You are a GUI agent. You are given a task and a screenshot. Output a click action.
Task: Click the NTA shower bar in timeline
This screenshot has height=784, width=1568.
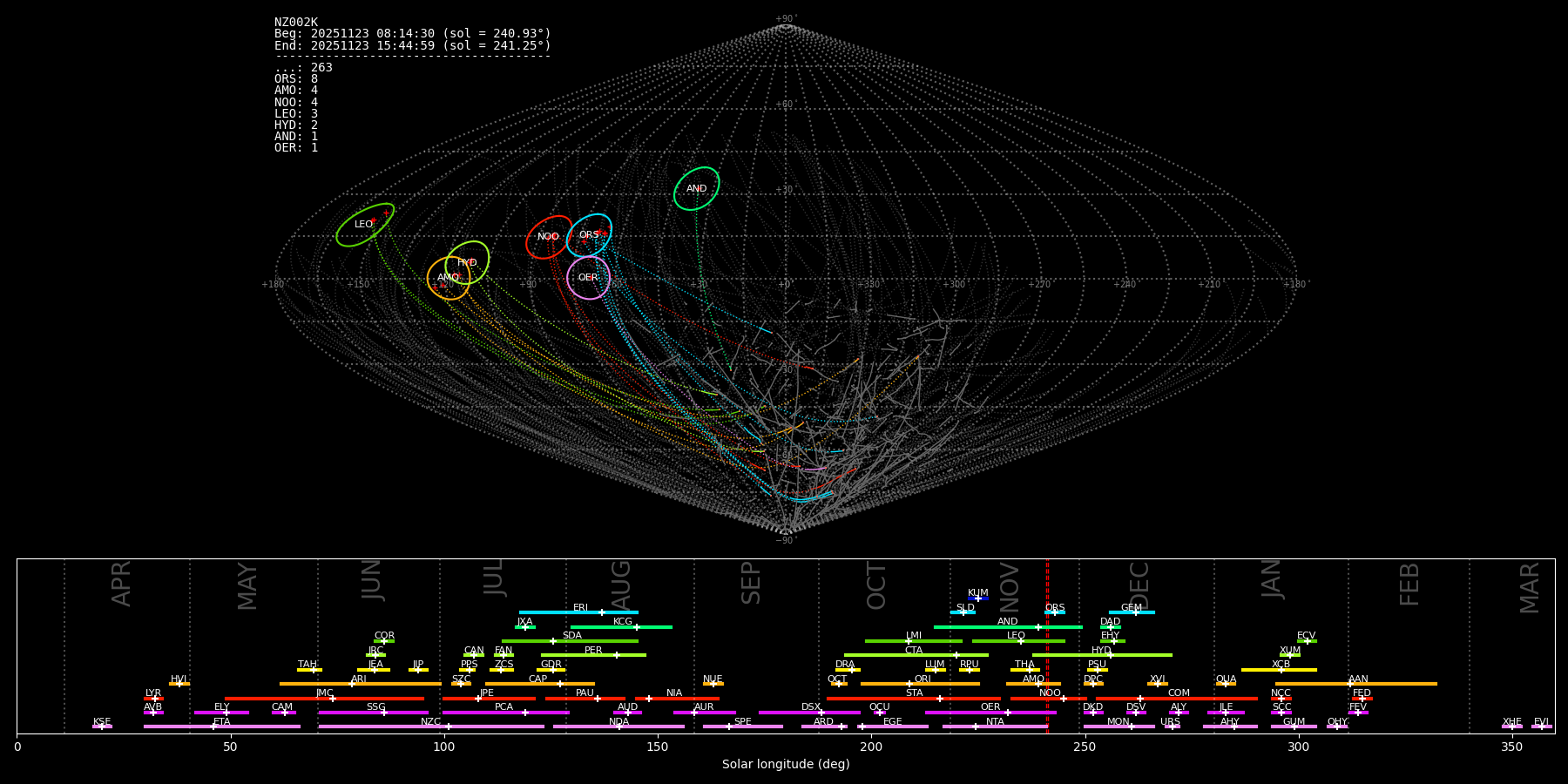(x=995, y=727)
